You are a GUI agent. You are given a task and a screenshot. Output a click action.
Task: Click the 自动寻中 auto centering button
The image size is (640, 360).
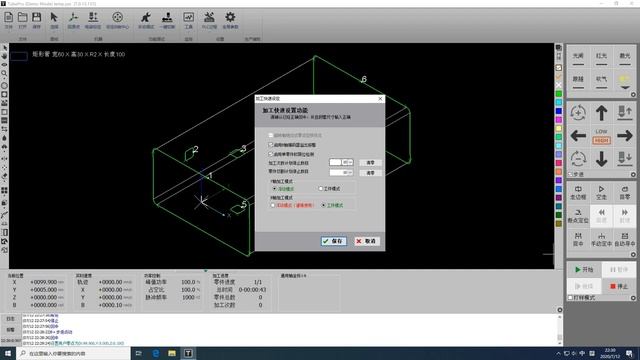(624, 239)
